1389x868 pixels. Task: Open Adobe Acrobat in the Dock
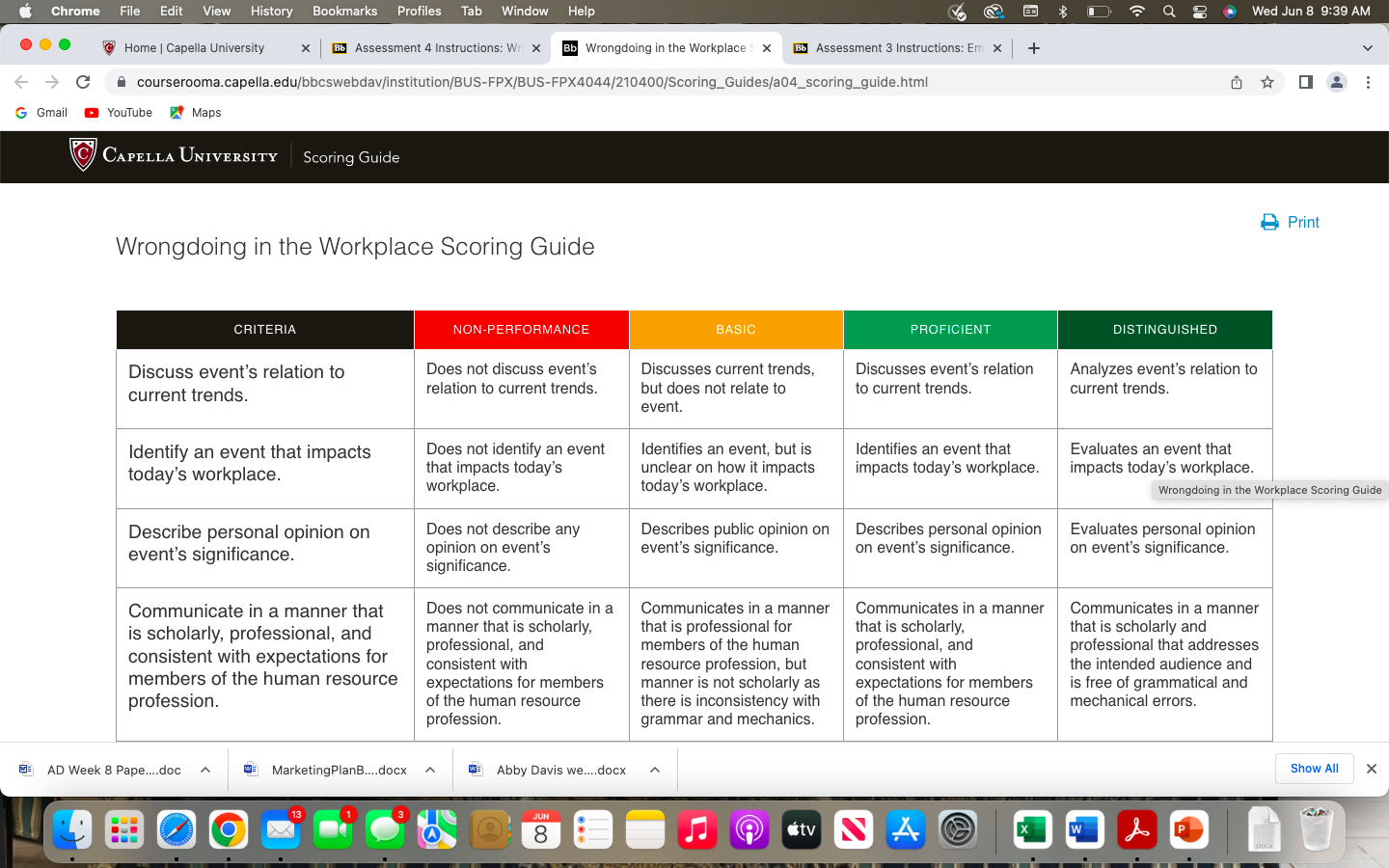click(x=1136, y=829)
